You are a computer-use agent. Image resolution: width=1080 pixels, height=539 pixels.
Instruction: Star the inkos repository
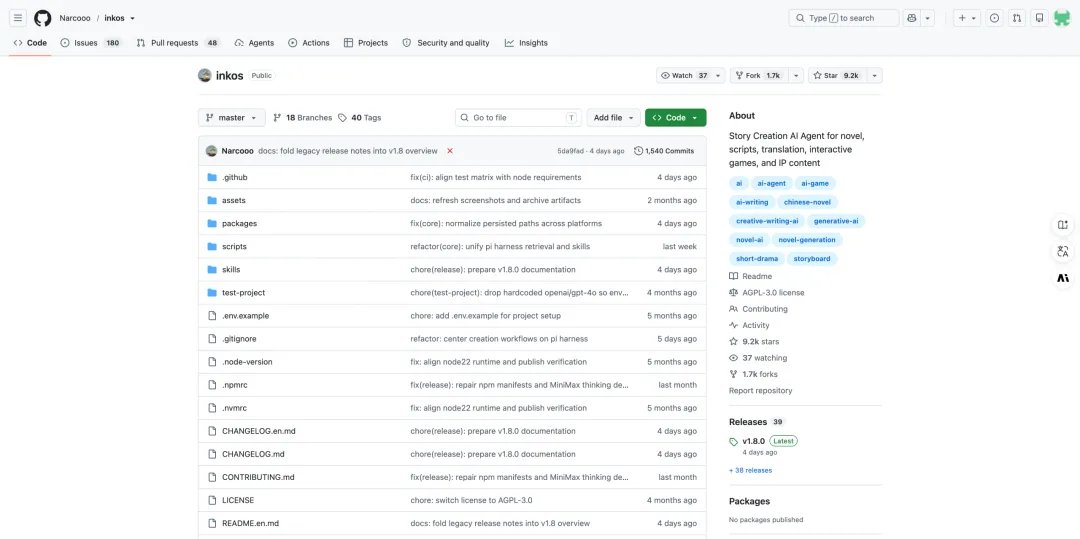(x=838, y=76)
